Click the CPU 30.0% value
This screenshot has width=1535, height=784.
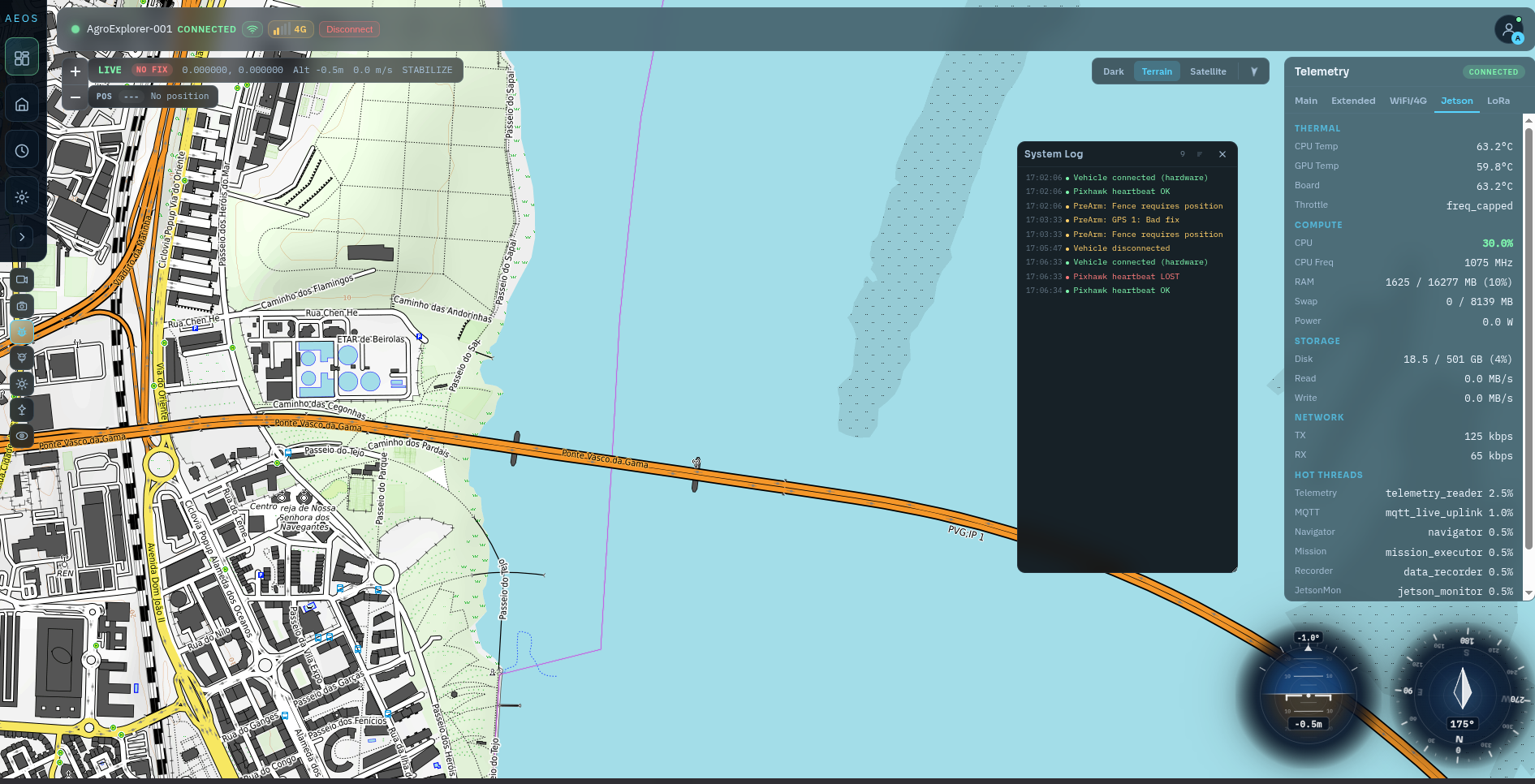(1497, 243)
